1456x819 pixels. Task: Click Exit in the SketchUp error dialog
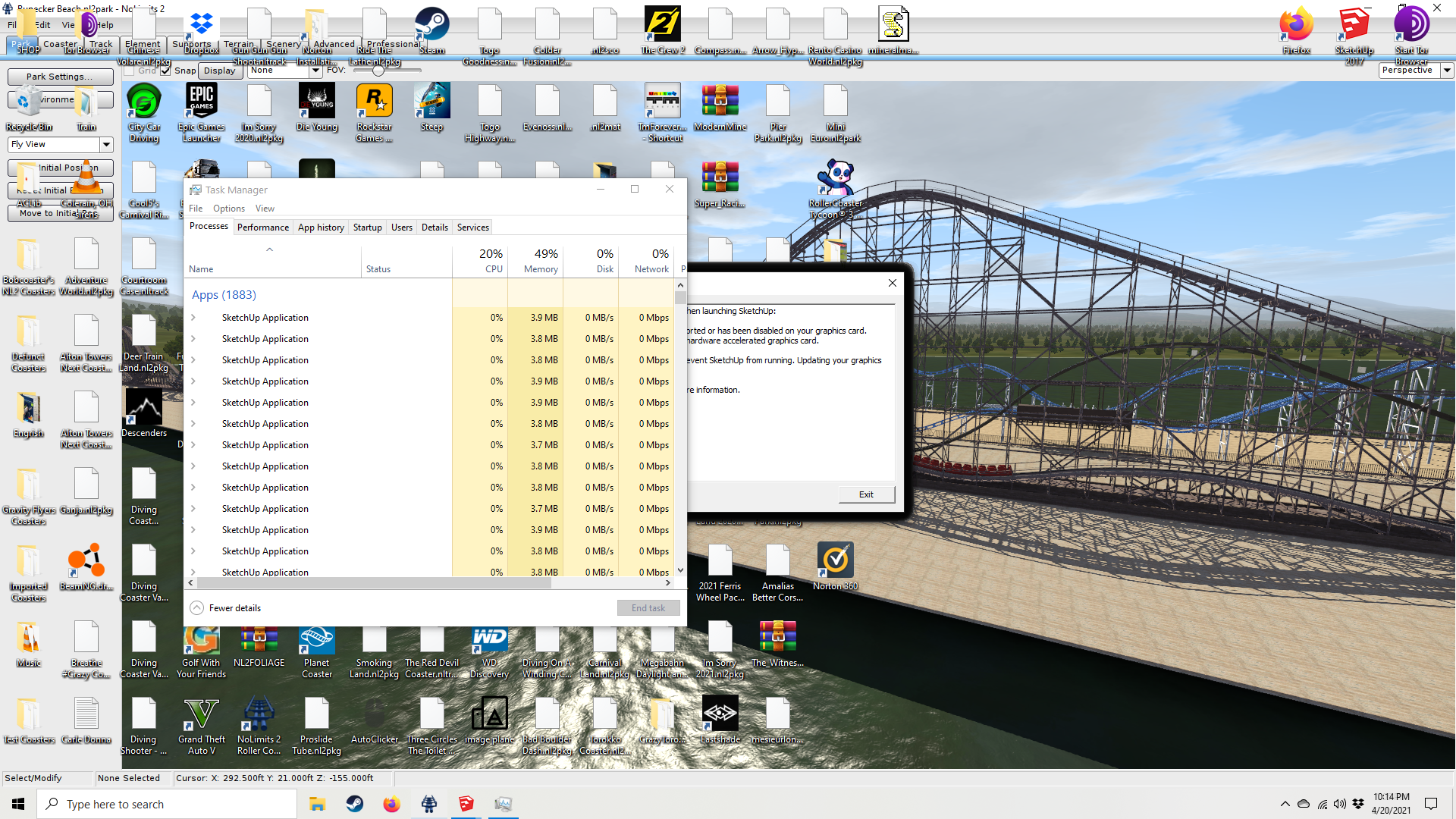coord(866,494)
